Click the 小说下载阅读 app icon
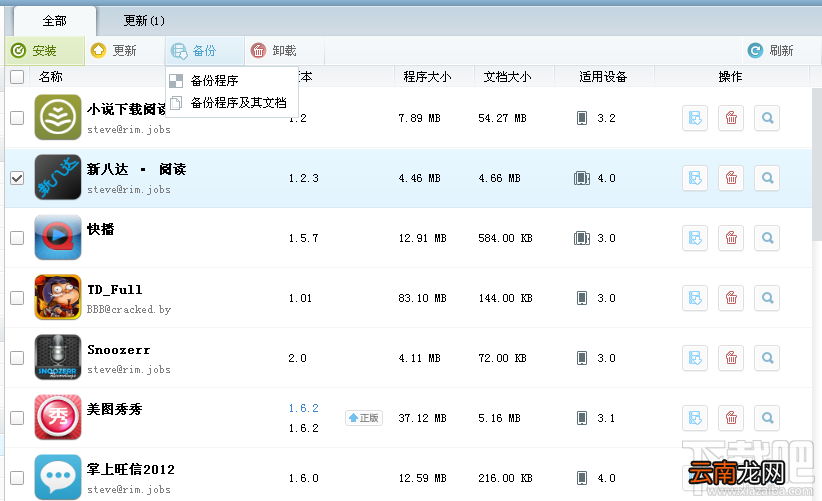This screenshot has height=501, width=822. click(x=58, y=117)
